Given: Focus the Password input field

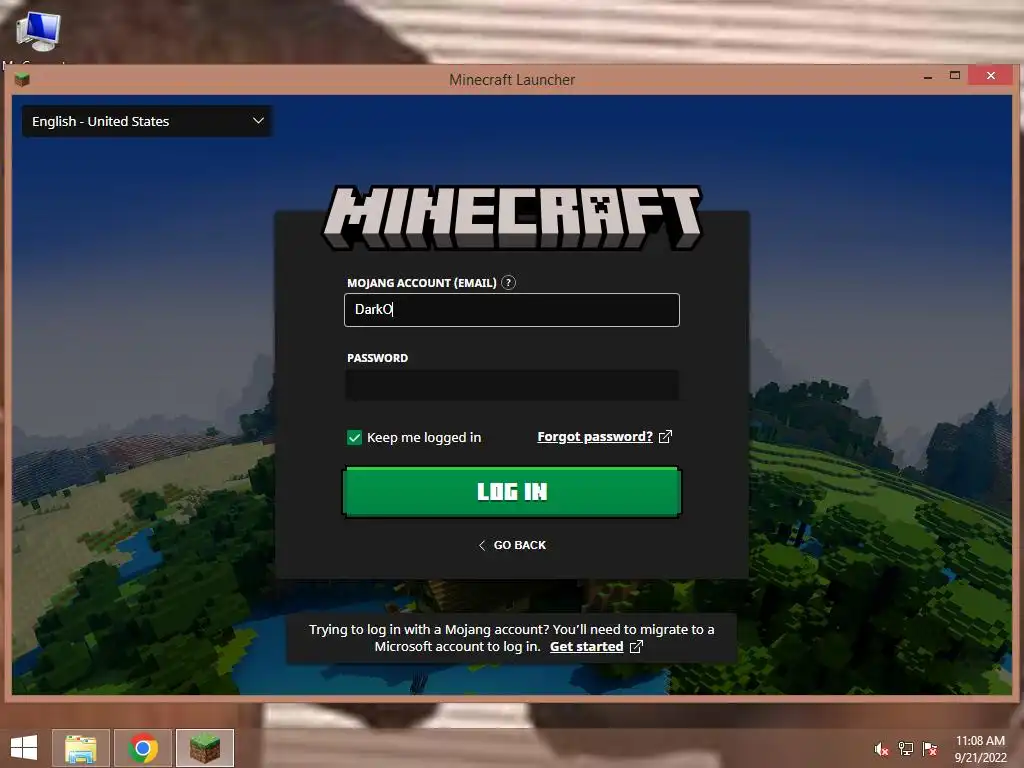Looking at the screenshot, I should point(511,385).
